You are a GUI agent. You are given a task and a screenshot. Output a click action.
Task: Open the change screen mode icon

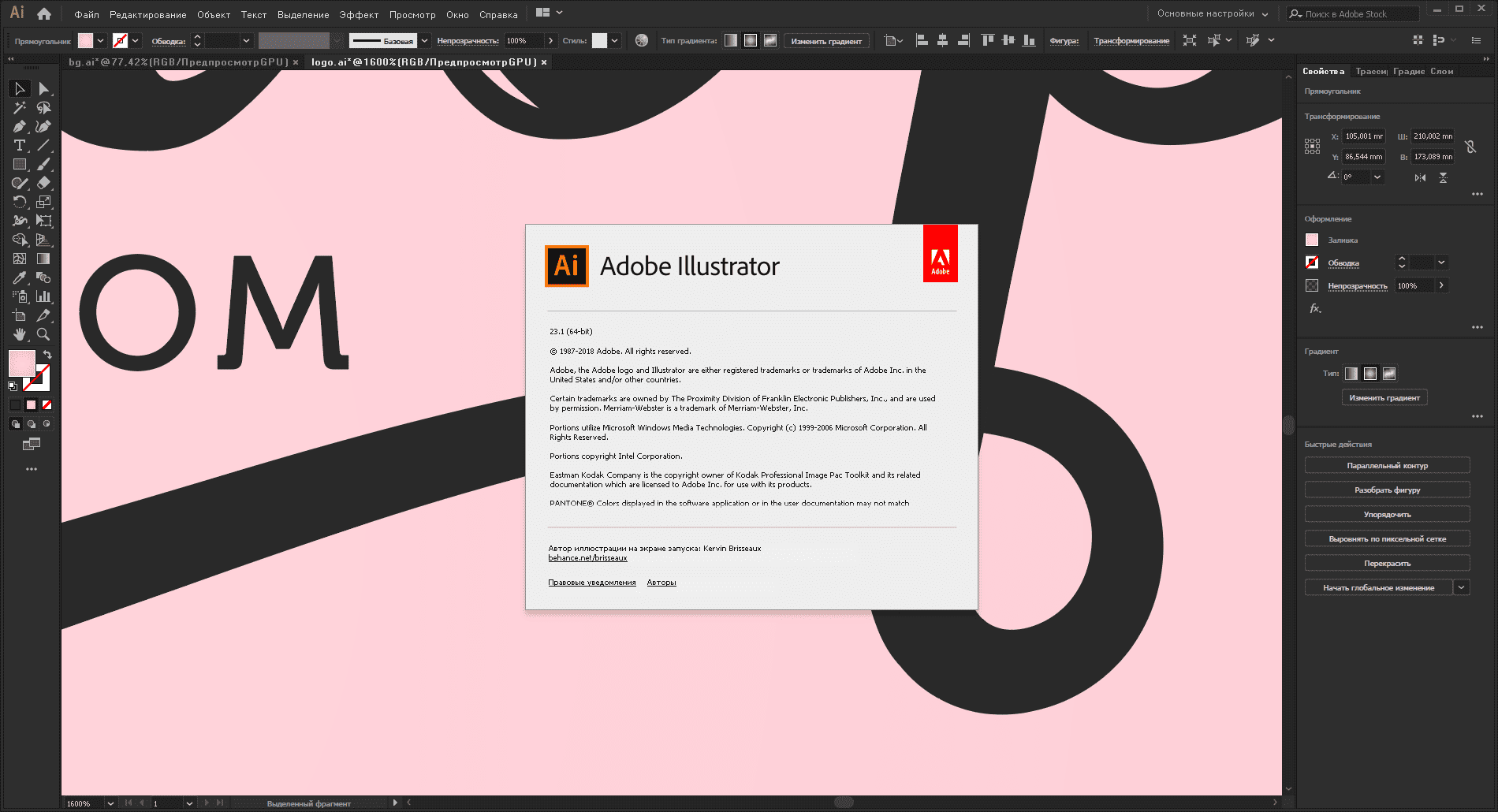click(x=32, y=445)
